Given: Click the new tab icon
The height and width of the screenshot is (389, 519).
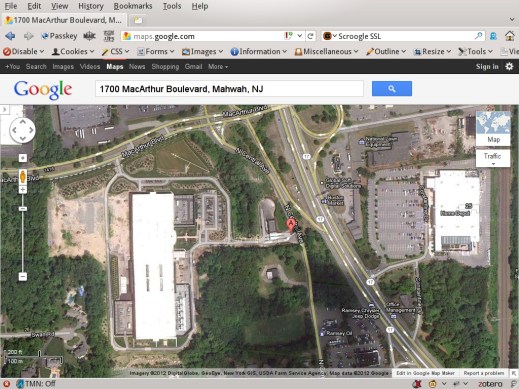Looking at the screenshot, I should click(138, 20).
